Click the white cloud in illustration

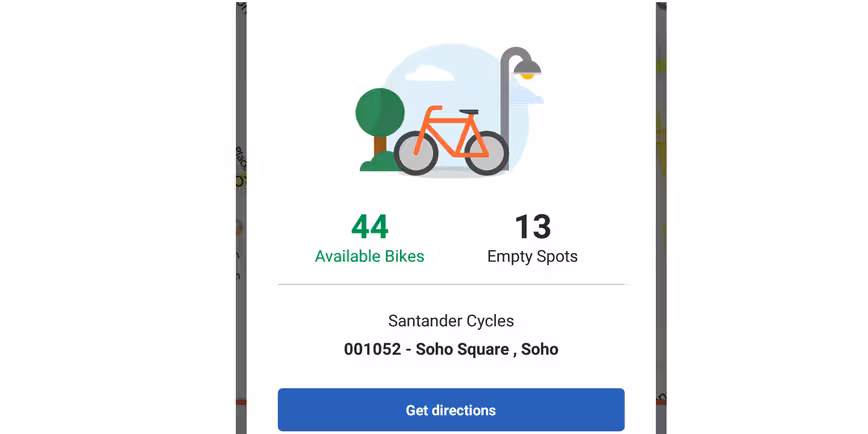[x=430, y=73]
